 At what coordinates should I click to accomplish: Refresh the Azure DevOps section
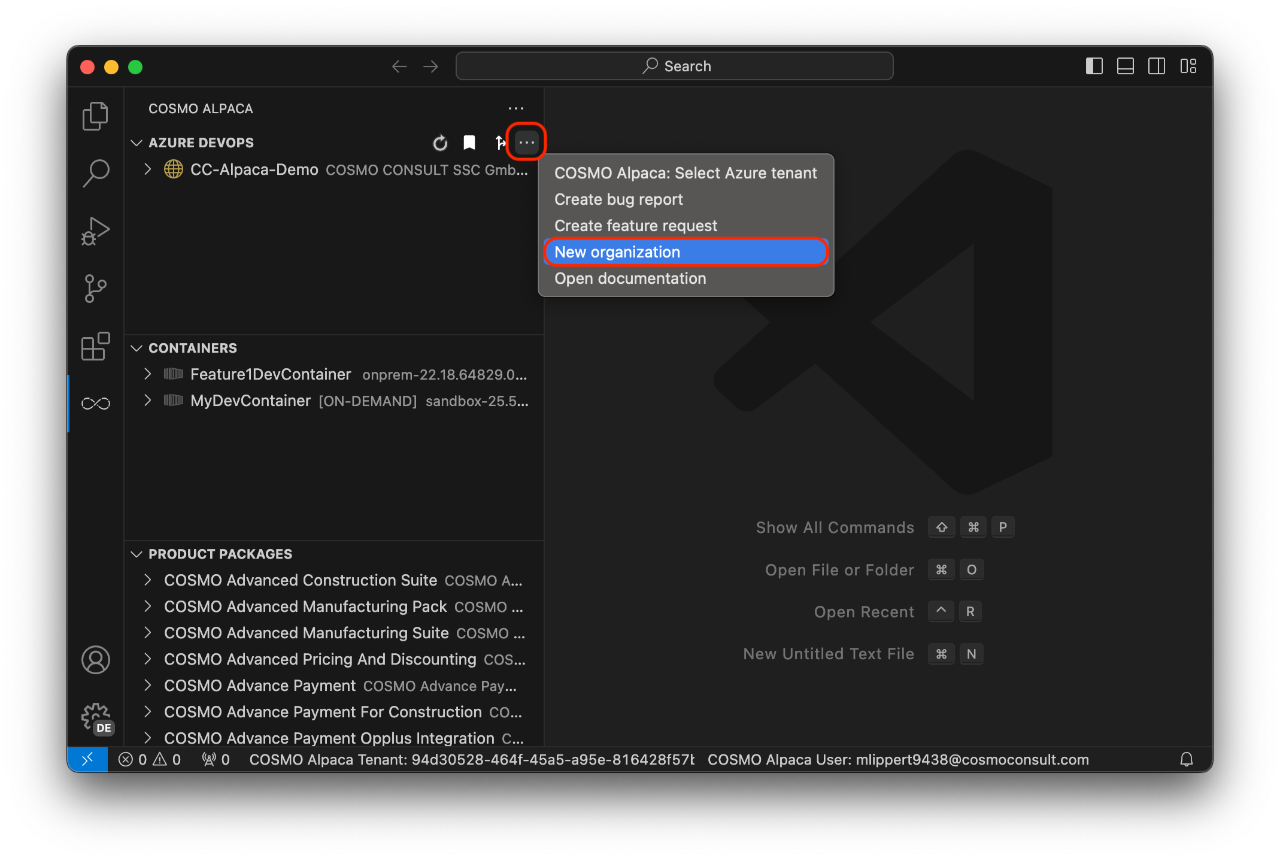[440, 142]
